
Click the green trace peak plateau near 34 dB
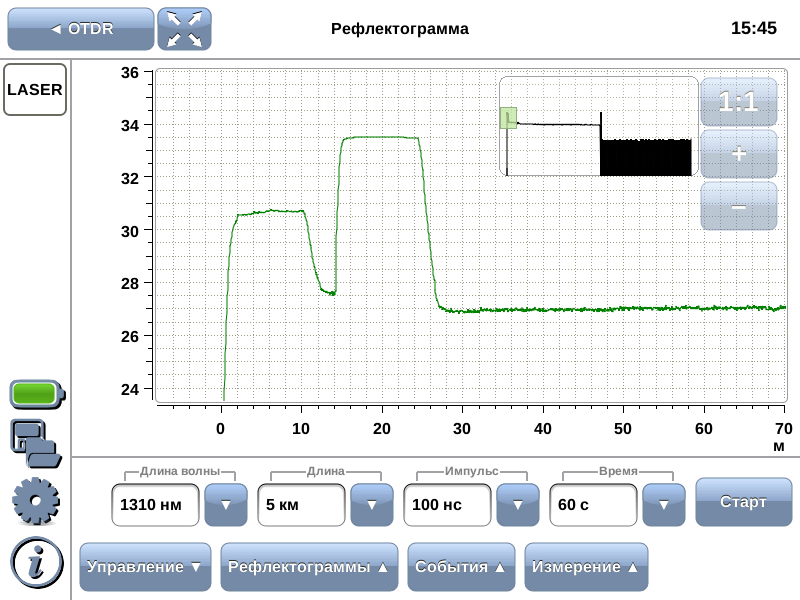tap(380, 137)
